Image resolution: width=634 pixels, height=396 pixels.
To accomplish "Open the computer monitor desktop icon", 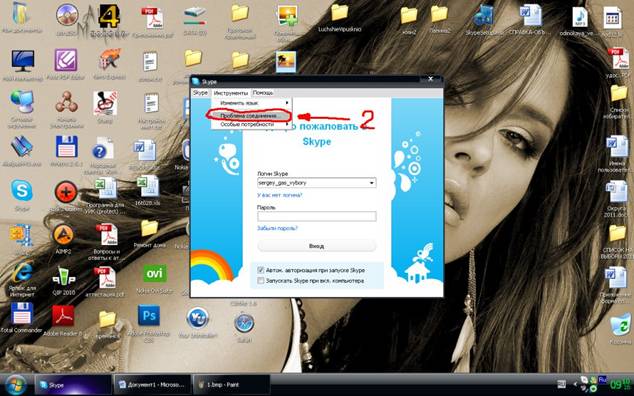I will [x=23, y=61].
